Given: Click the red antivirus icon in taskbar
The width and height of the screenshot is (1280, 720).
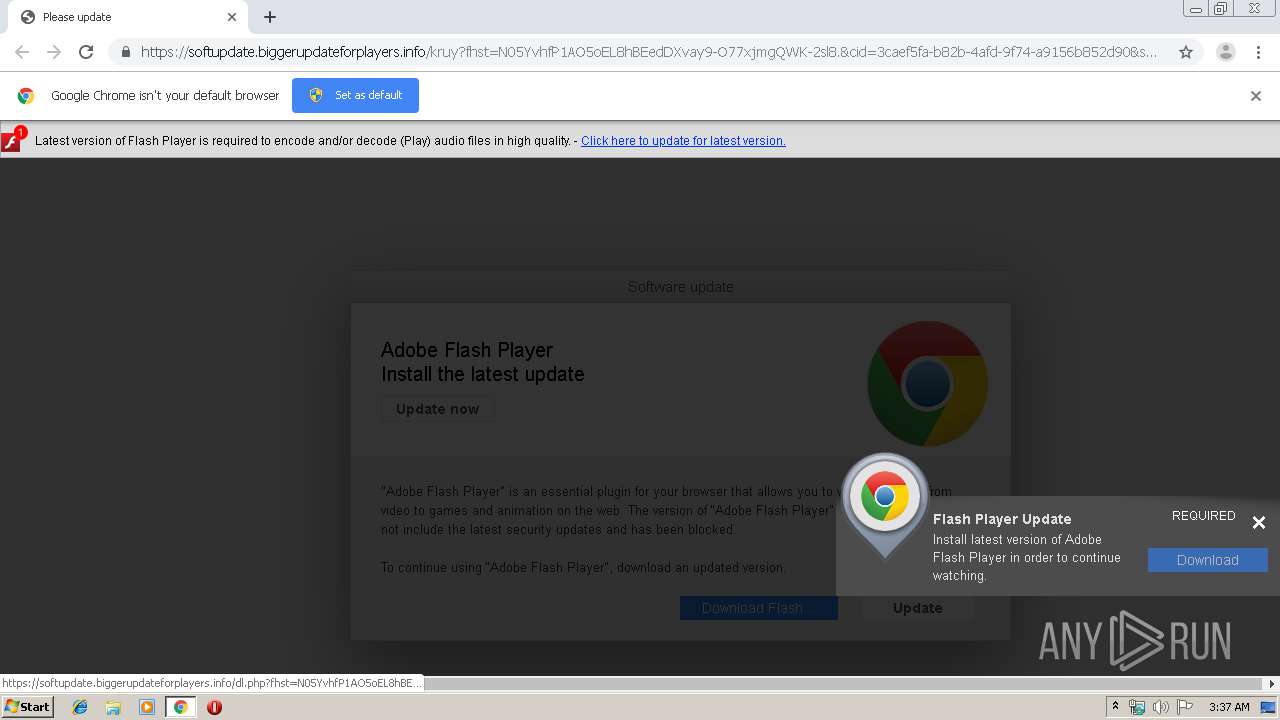Looking at the screenshot, I should 214,707.
